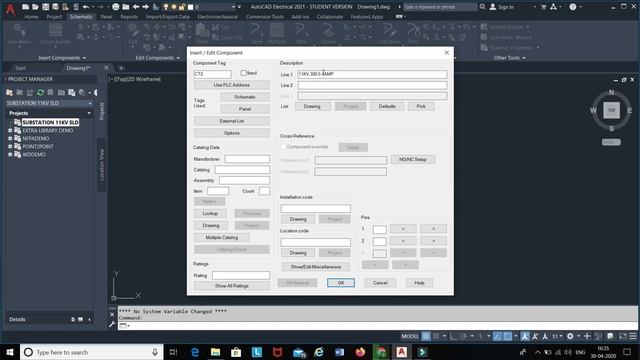The image size is (640, 360).
Task: Click the Multiple Catalog button
Action: pyautogui.click(x=222, y=238)
